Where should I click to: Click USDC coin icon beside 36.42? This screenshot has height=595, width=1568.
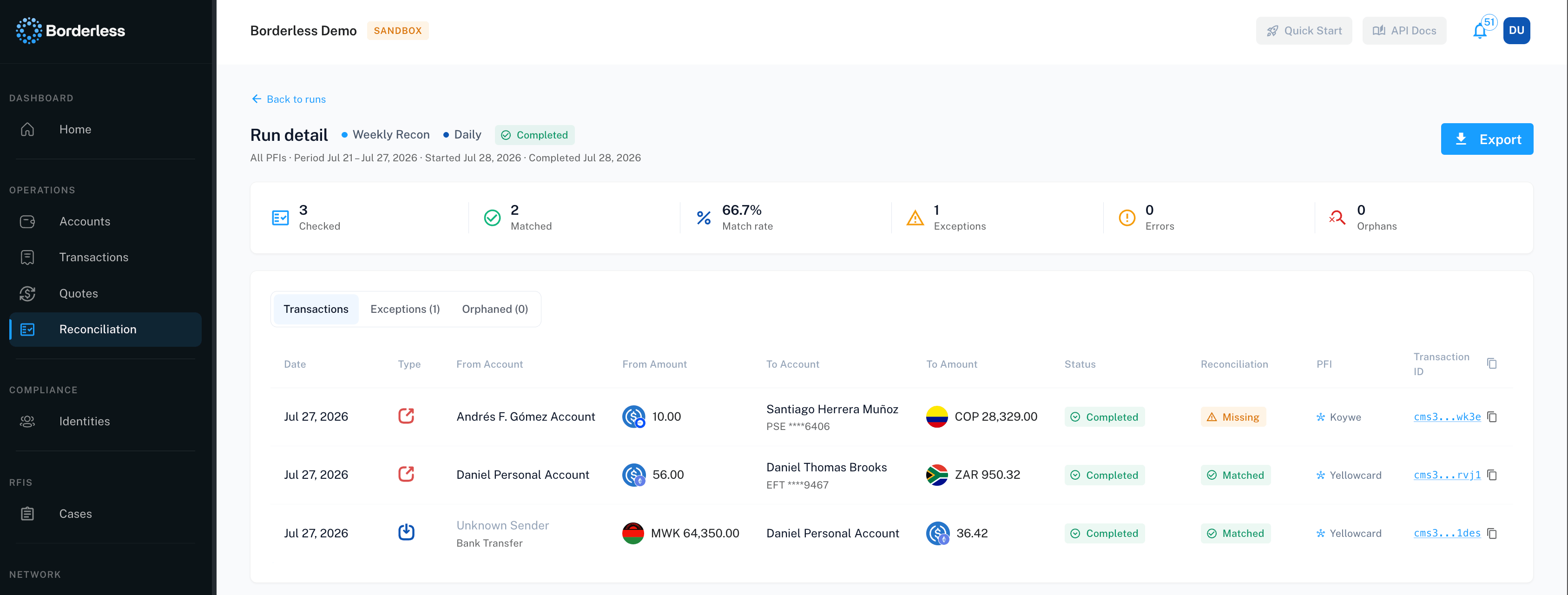937,533
